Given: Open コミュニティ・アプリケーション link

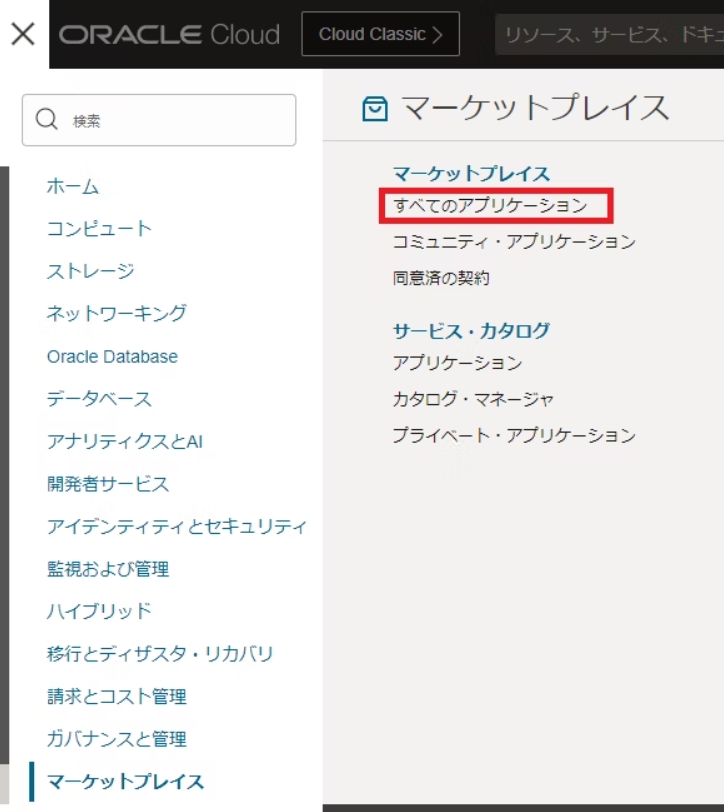Looking at the screenshot, I should coord(514,242).
